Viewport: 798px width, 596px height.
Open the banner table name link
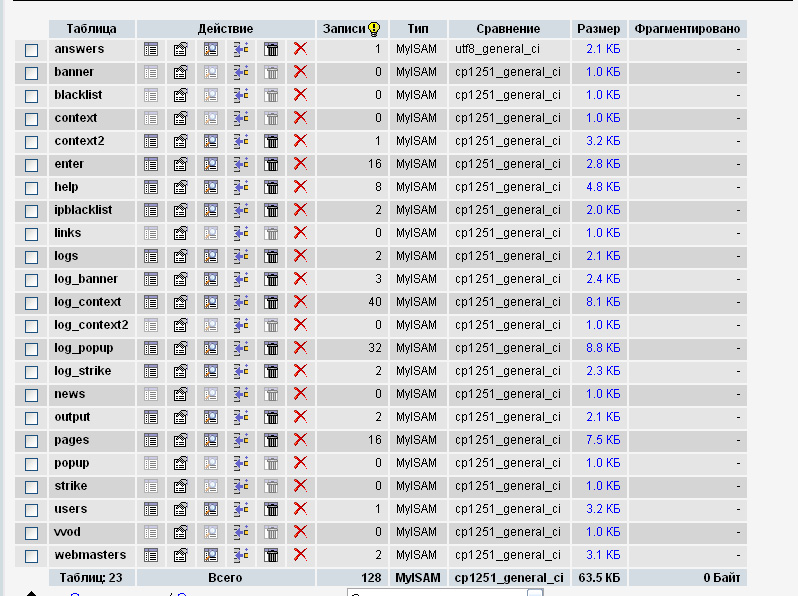coord(74,72)
